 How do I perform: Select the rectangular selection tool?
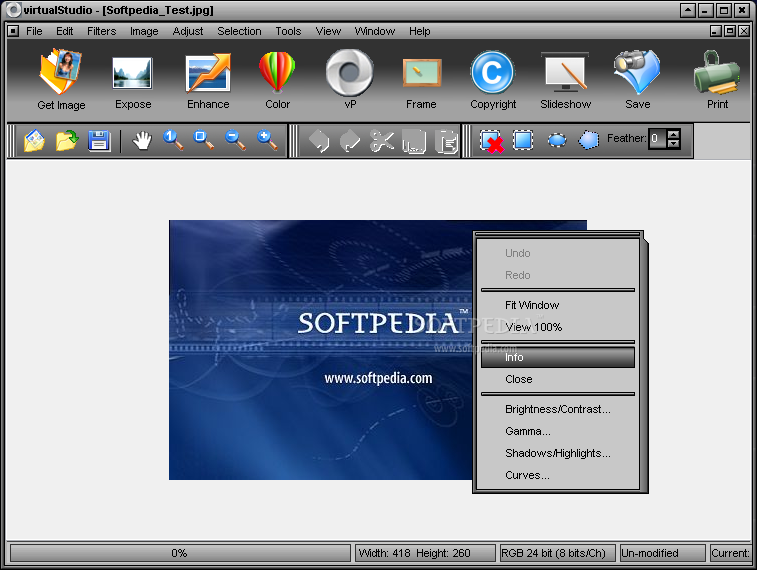[x=523, y=140]
